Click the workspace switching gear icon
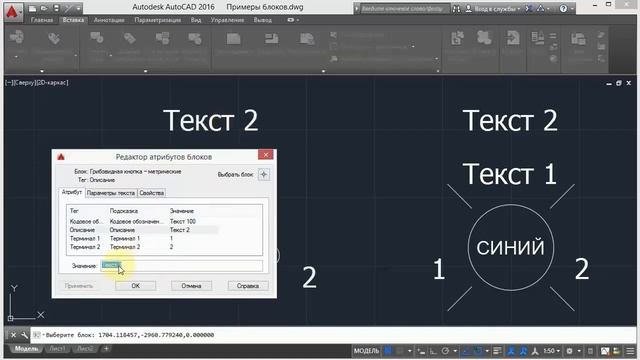 tap(569, 351)
